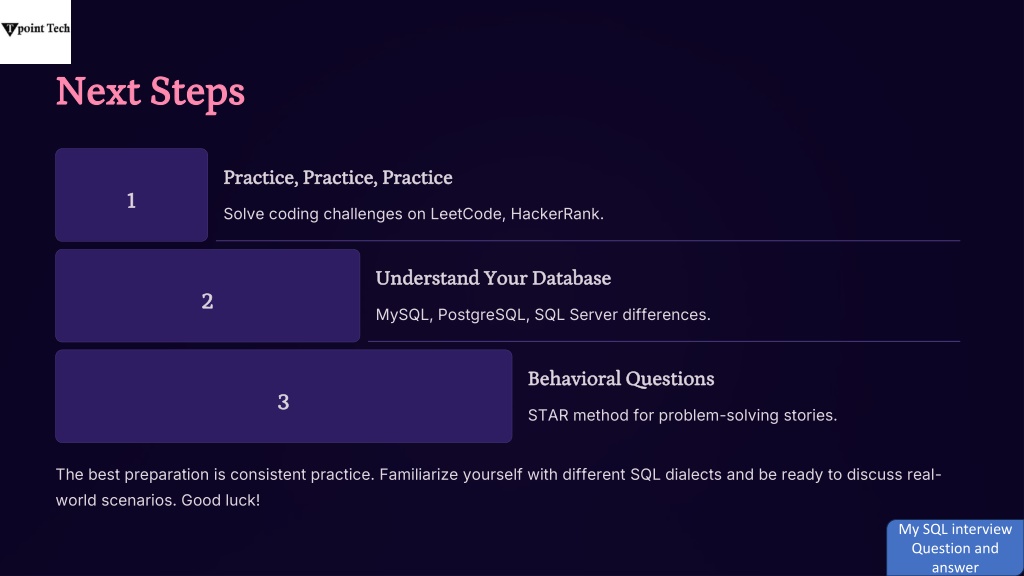Click the step 1 number box

131,195
